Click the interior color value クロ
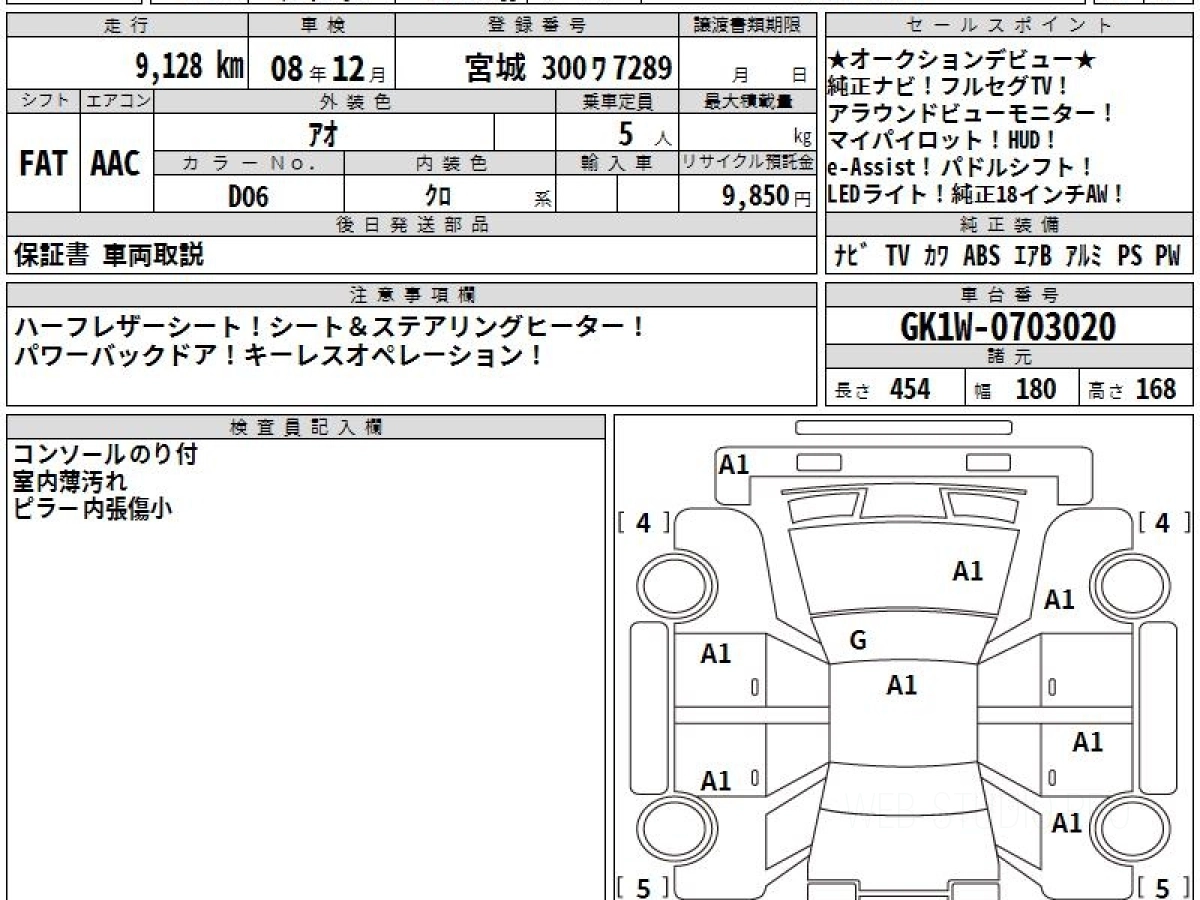Image resolution: width=1200 pixels, height=900 pixels. (438, 196)
